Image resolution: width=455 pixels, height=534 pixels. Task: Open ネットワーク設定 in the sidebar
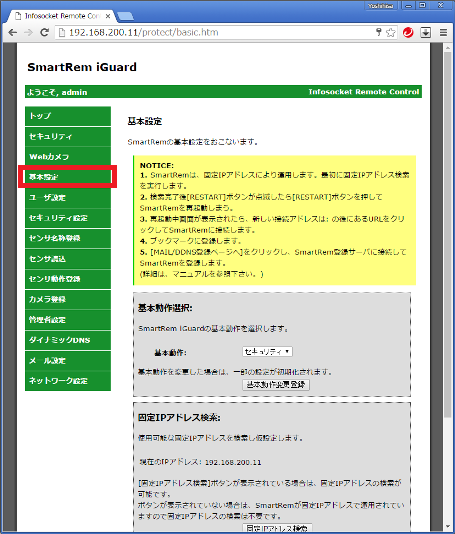pyautogui.click(x=68, y=381)
